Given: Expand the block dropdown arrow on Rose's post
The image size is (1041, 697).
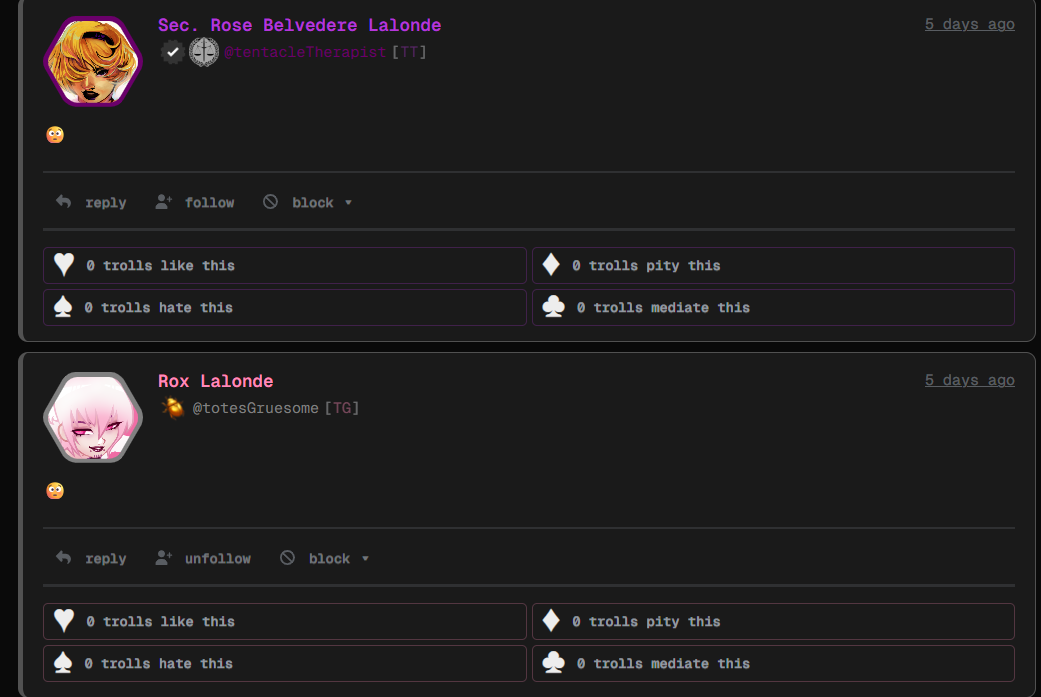Looking at the screenshot, I should (x=348, y=203).
